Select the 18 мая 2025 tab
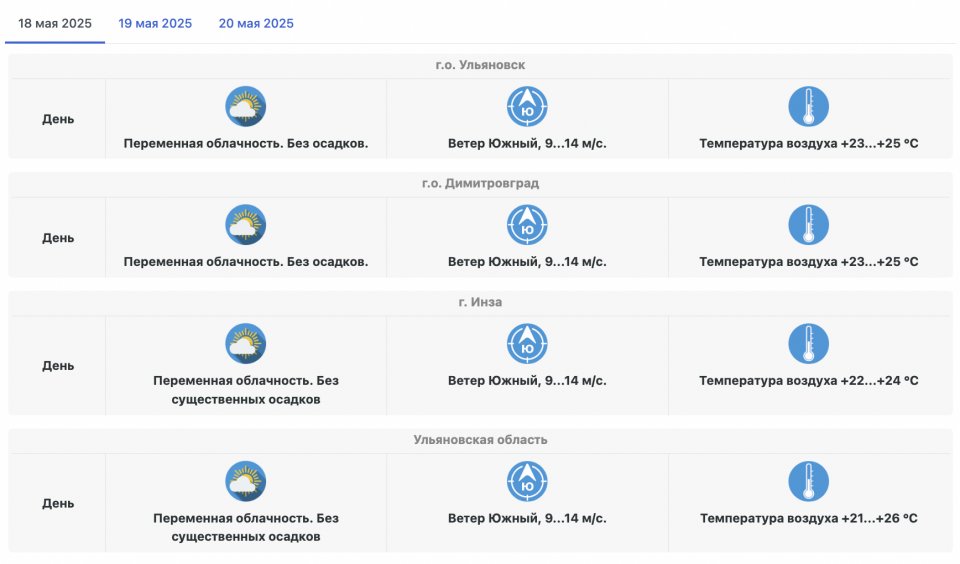Image resolution: width=960 pixels, height=564 pixels. [55, 23]
